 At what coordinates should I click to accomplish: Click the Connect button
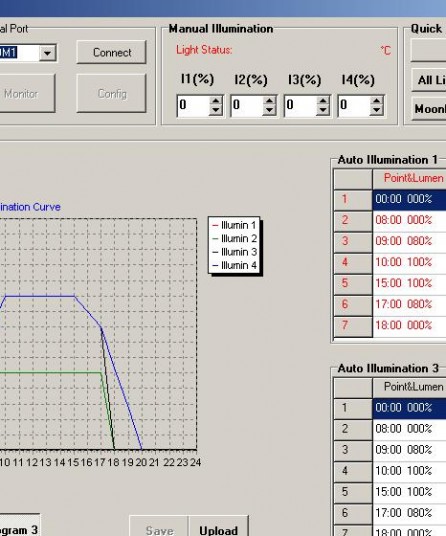(x=112, y=52)
